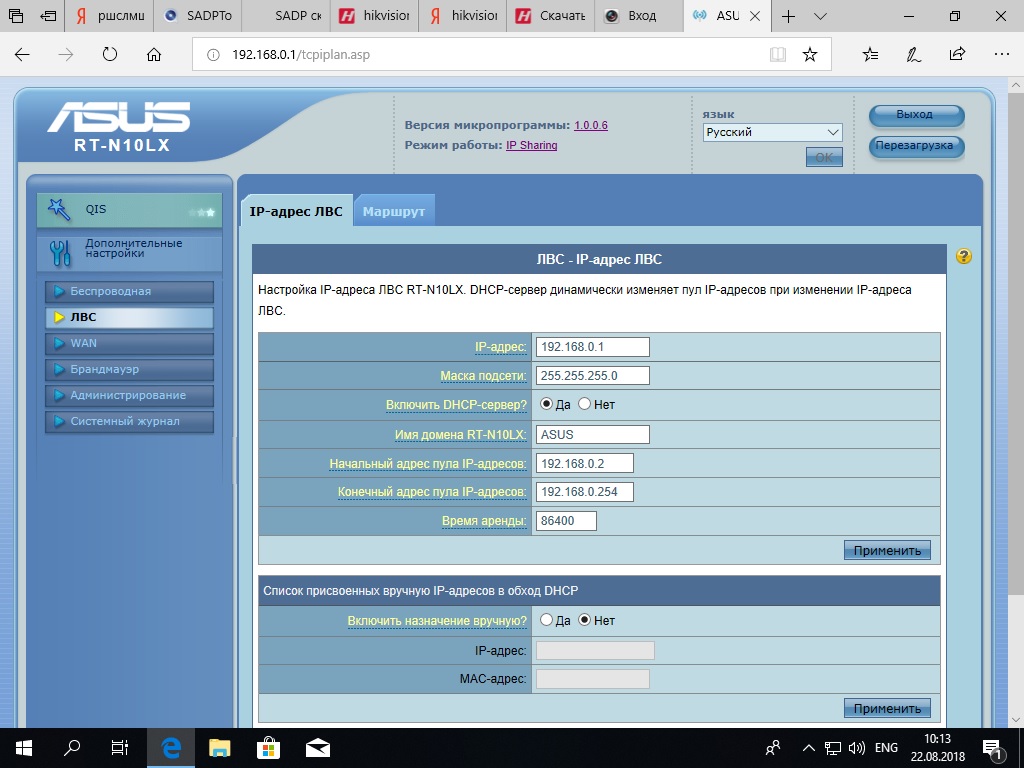Open Mail app from taskbar
This screenshot has height=768, width=1024.
tap(318, 747)
